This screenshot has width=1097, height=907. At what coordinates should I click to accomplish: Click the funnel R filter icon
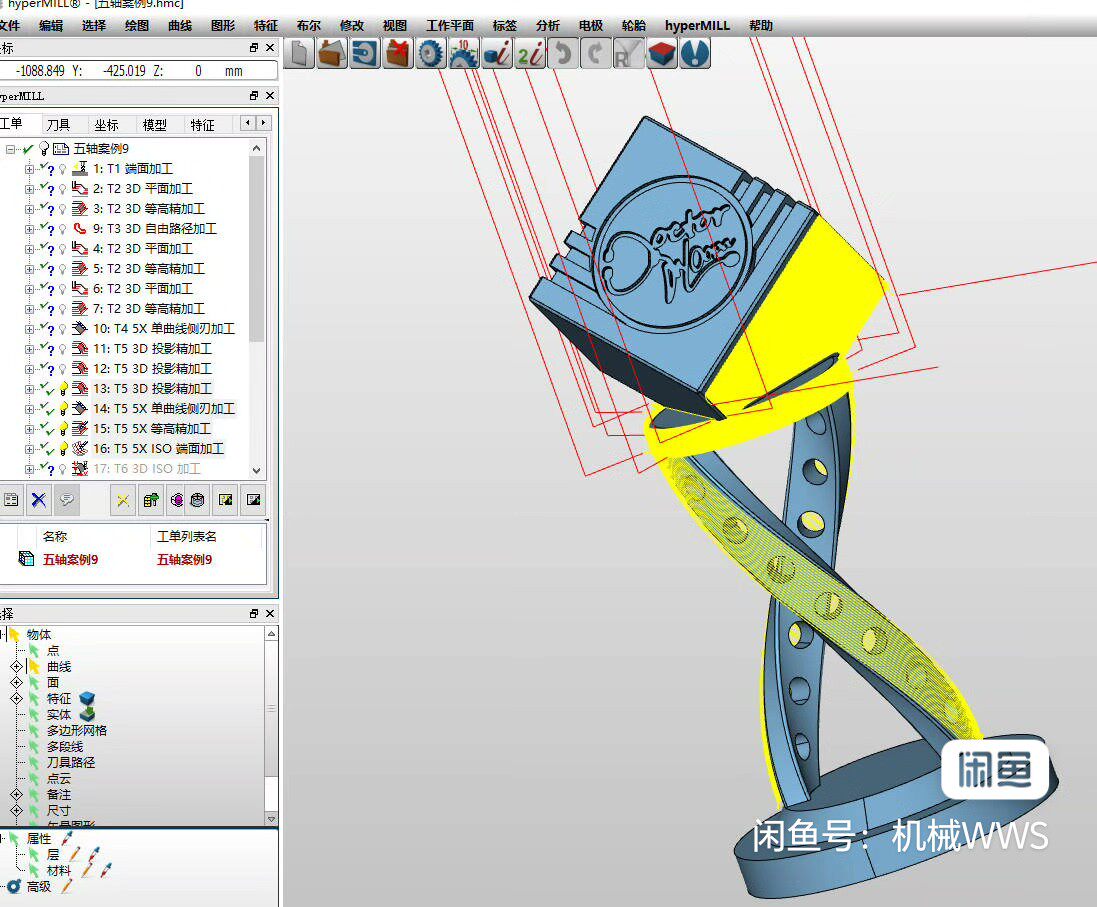628,54
